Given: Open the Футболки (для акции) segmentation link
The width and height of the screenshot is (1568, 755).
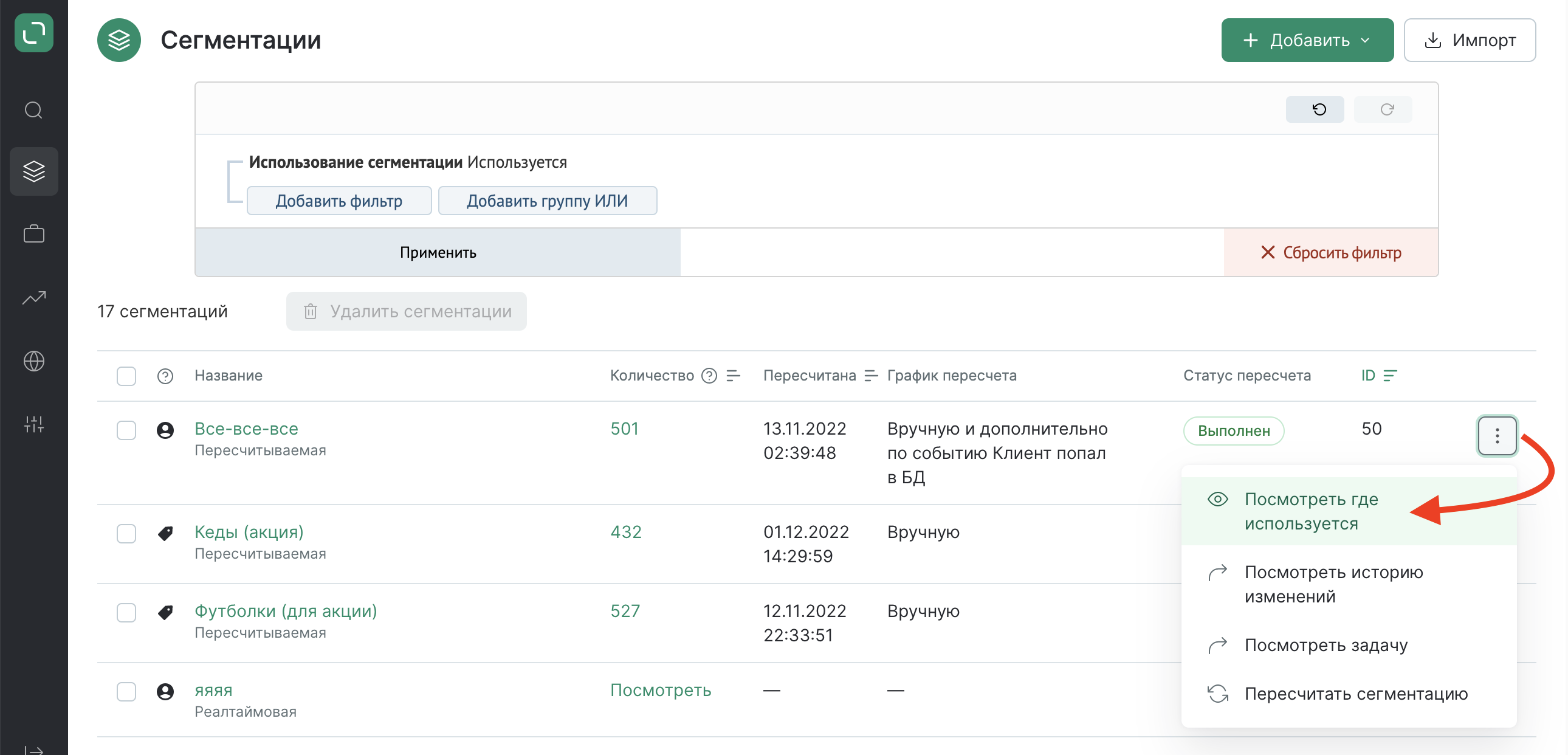Looking at the screenshot, I should (x=286, y=612).
